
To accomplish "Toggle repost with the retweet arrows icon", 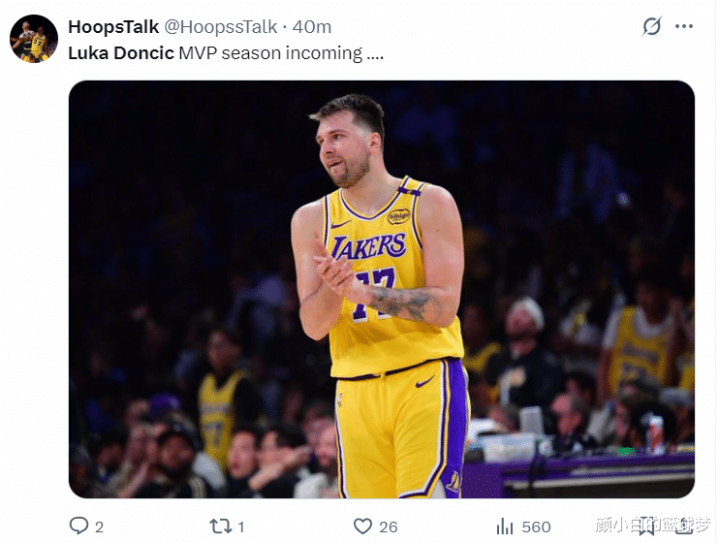I will tap(220, 525).
